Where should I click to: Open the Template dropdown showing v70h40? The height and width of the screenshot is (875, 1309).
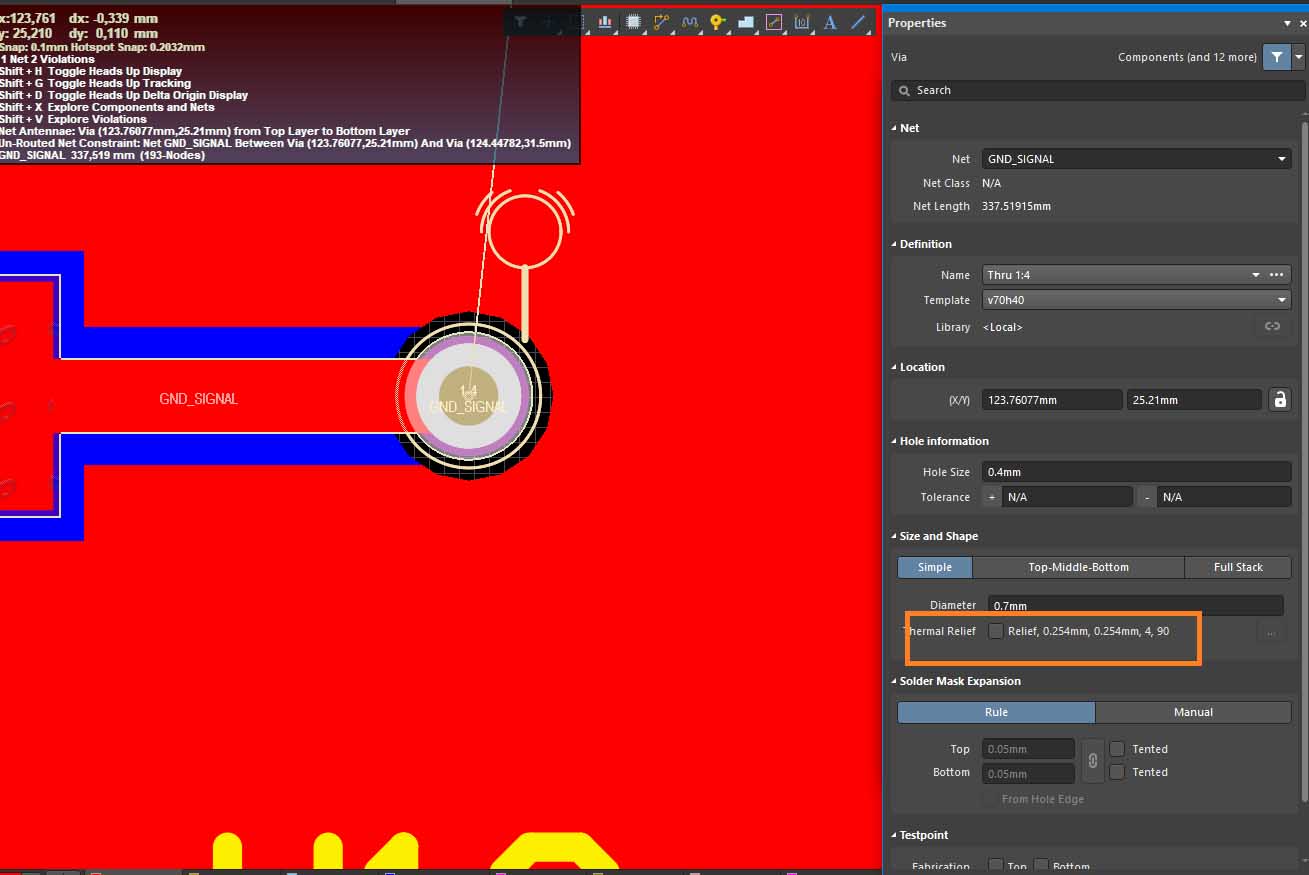tap(1136, 300)
